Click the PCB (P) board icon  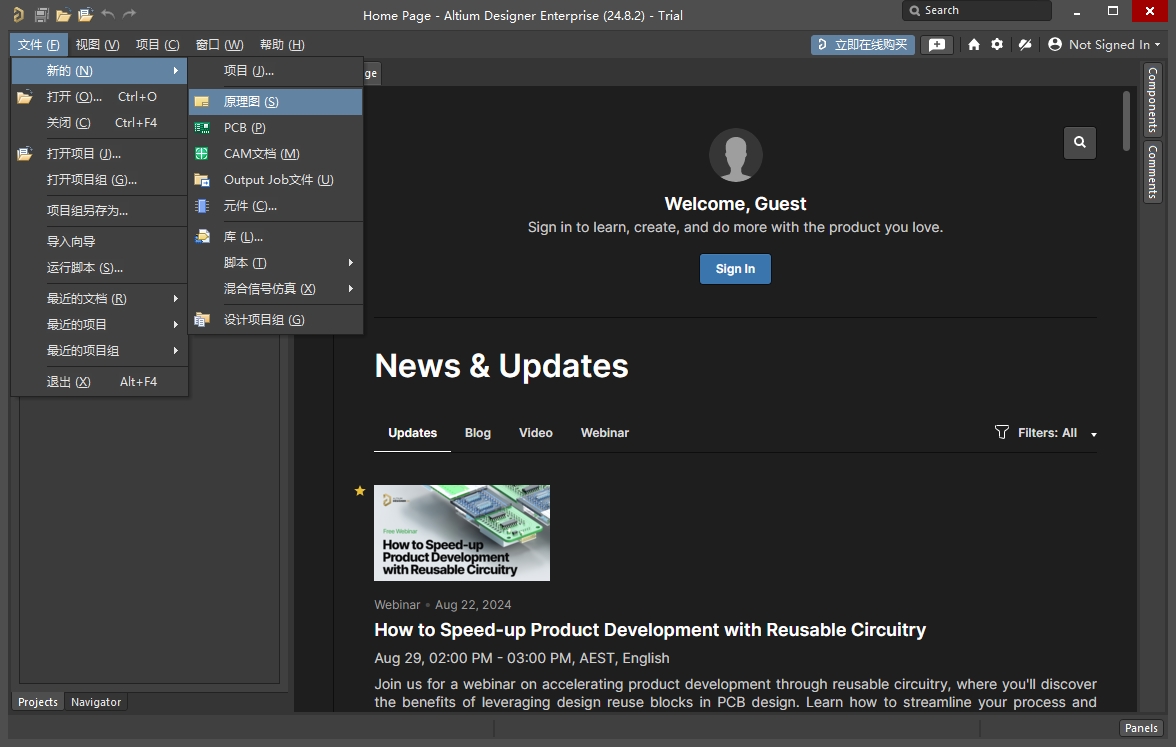point(202,128)
